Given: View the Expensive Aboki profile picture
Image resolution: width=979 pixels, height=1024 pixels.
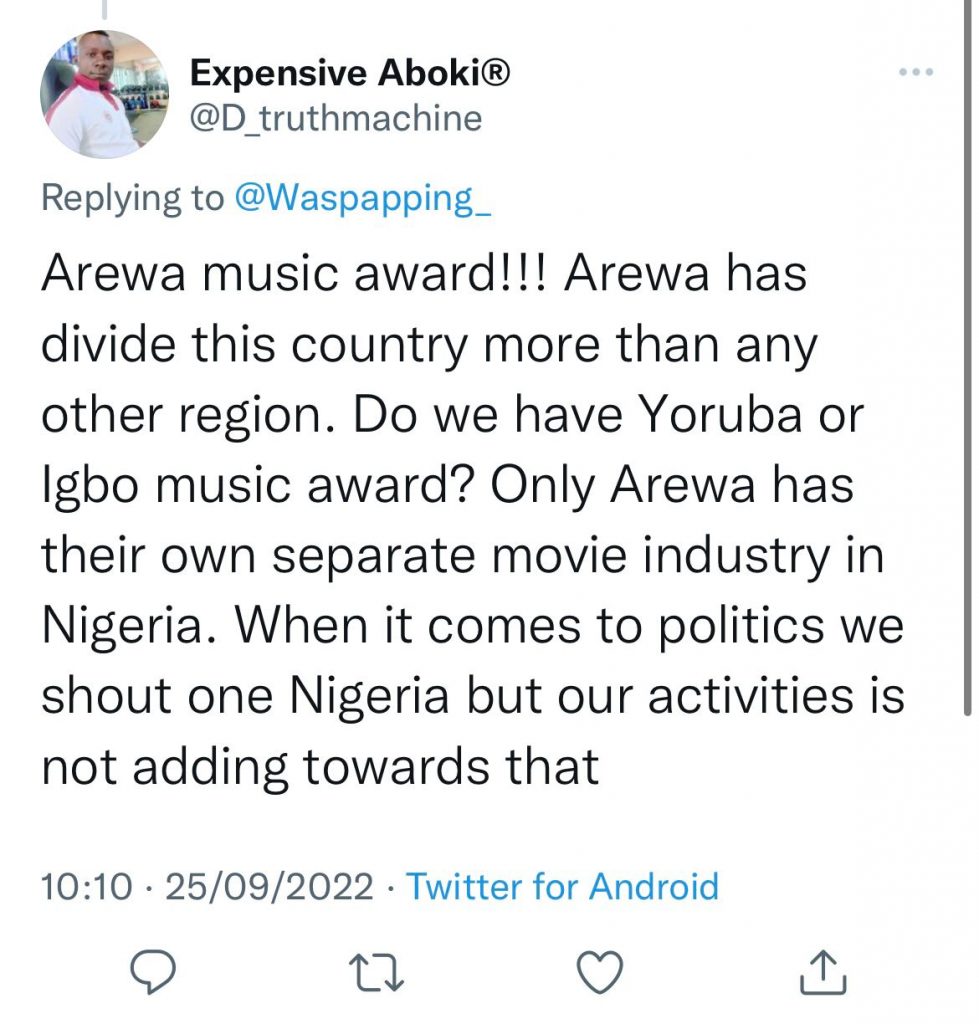Looking at the screenshot, I should point(104,95).
